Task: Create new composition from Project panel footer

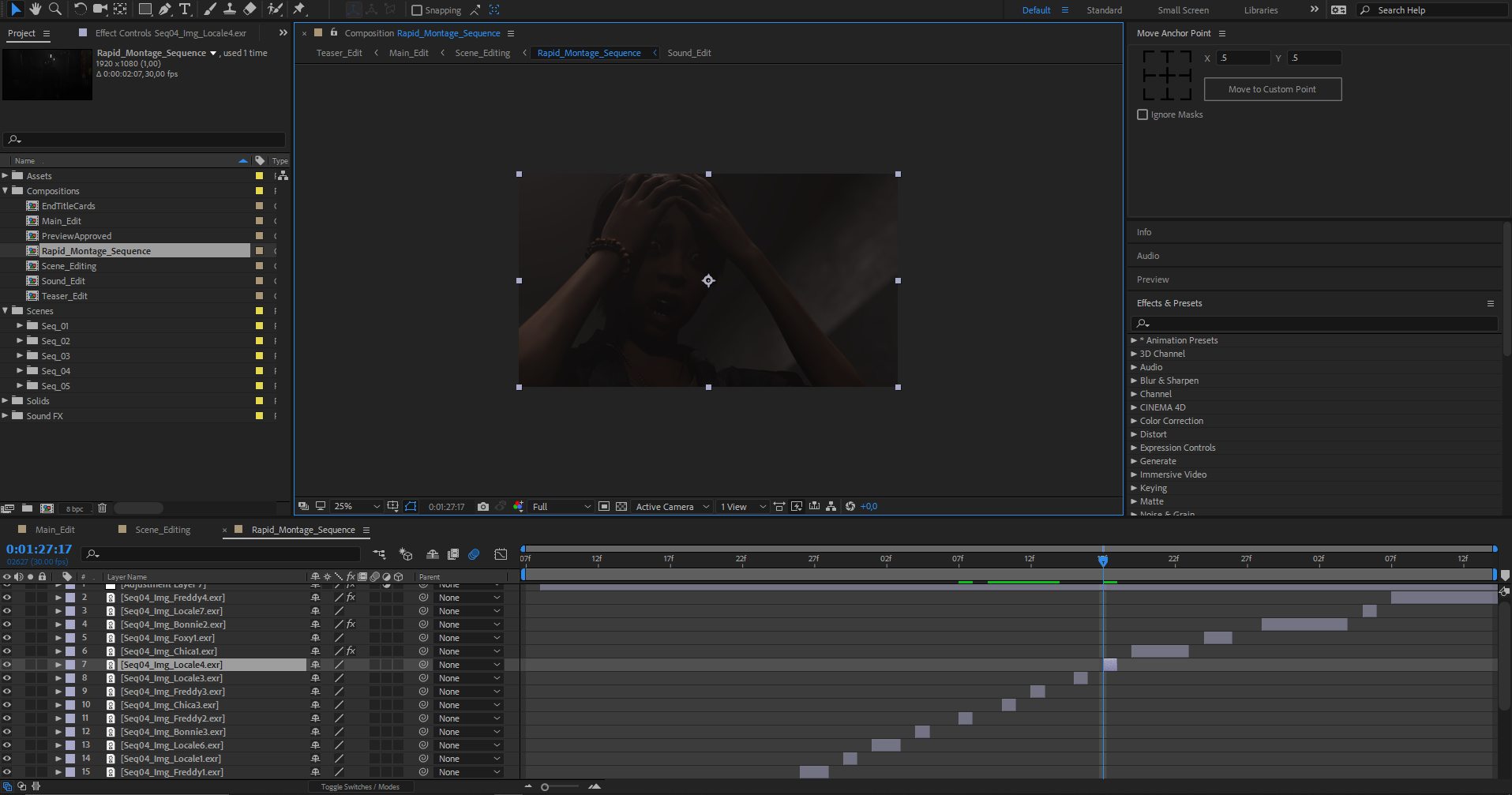Action: pos(47,508)
